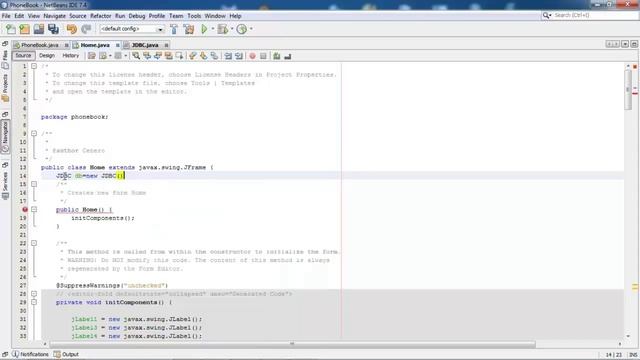Click the editor vertical scrollbar thumb

[x=628, y=90]
